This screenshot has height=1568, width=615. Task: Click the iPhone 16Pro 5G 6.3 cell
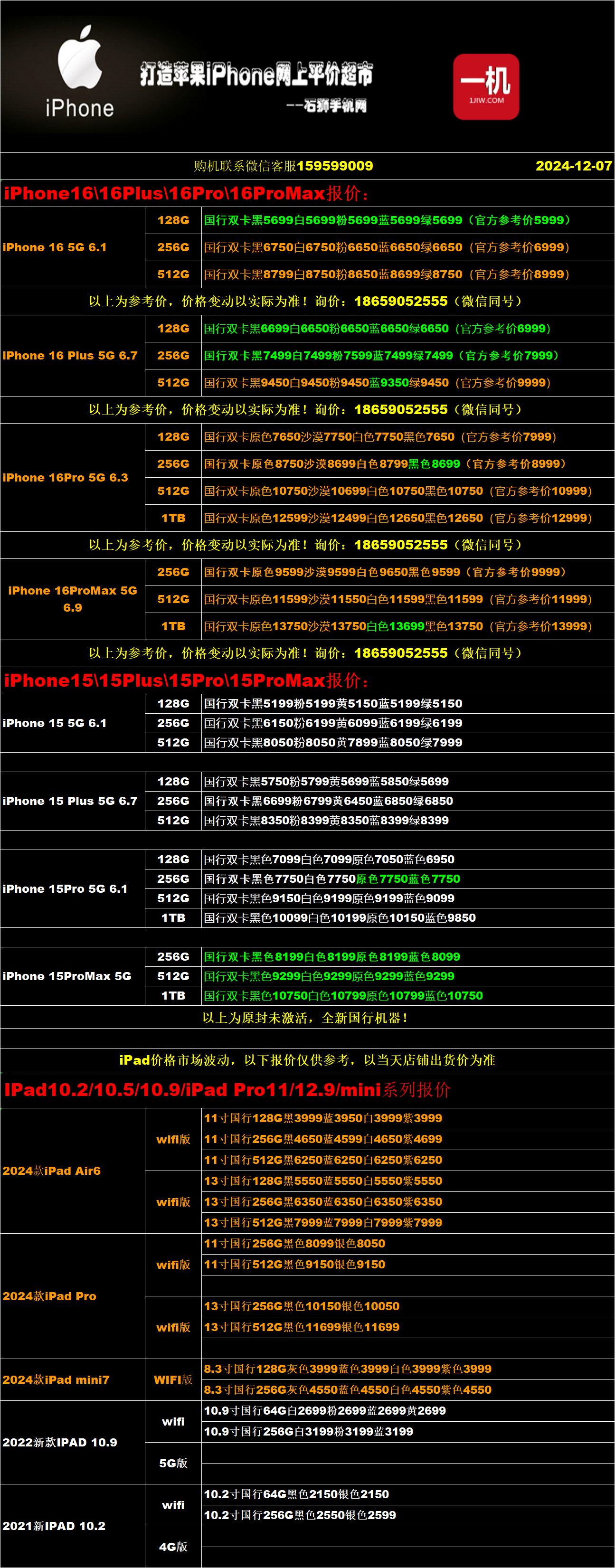click(x=73, y=477)
